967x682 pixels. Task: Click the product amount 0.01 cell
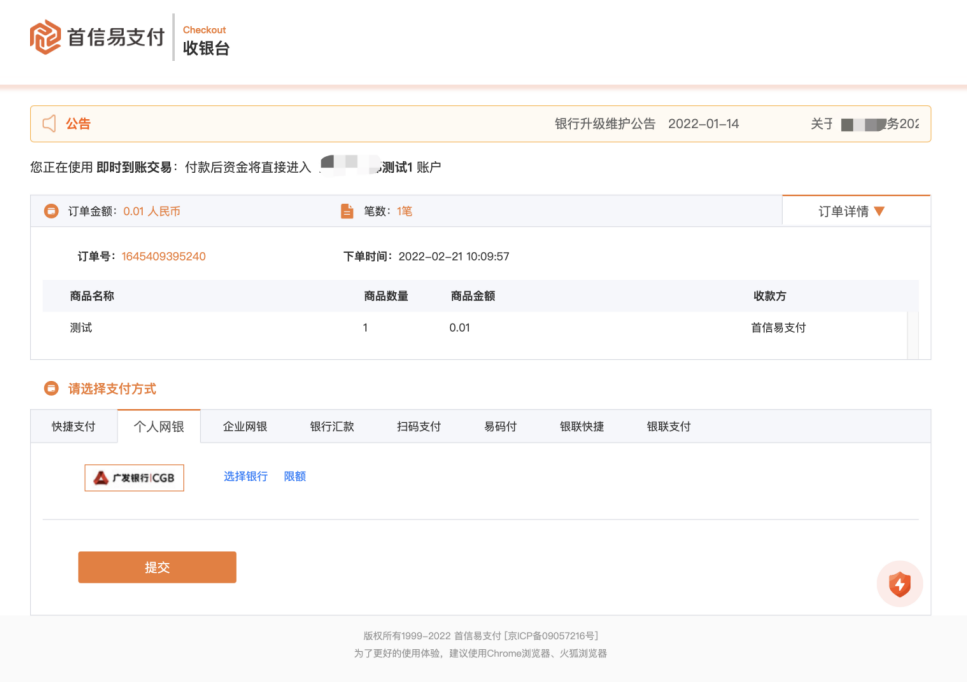(459, 327)
